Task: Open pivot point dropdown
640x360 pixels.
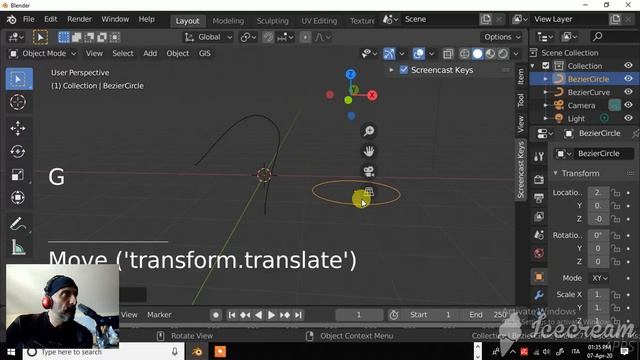Action: point(248,37)
